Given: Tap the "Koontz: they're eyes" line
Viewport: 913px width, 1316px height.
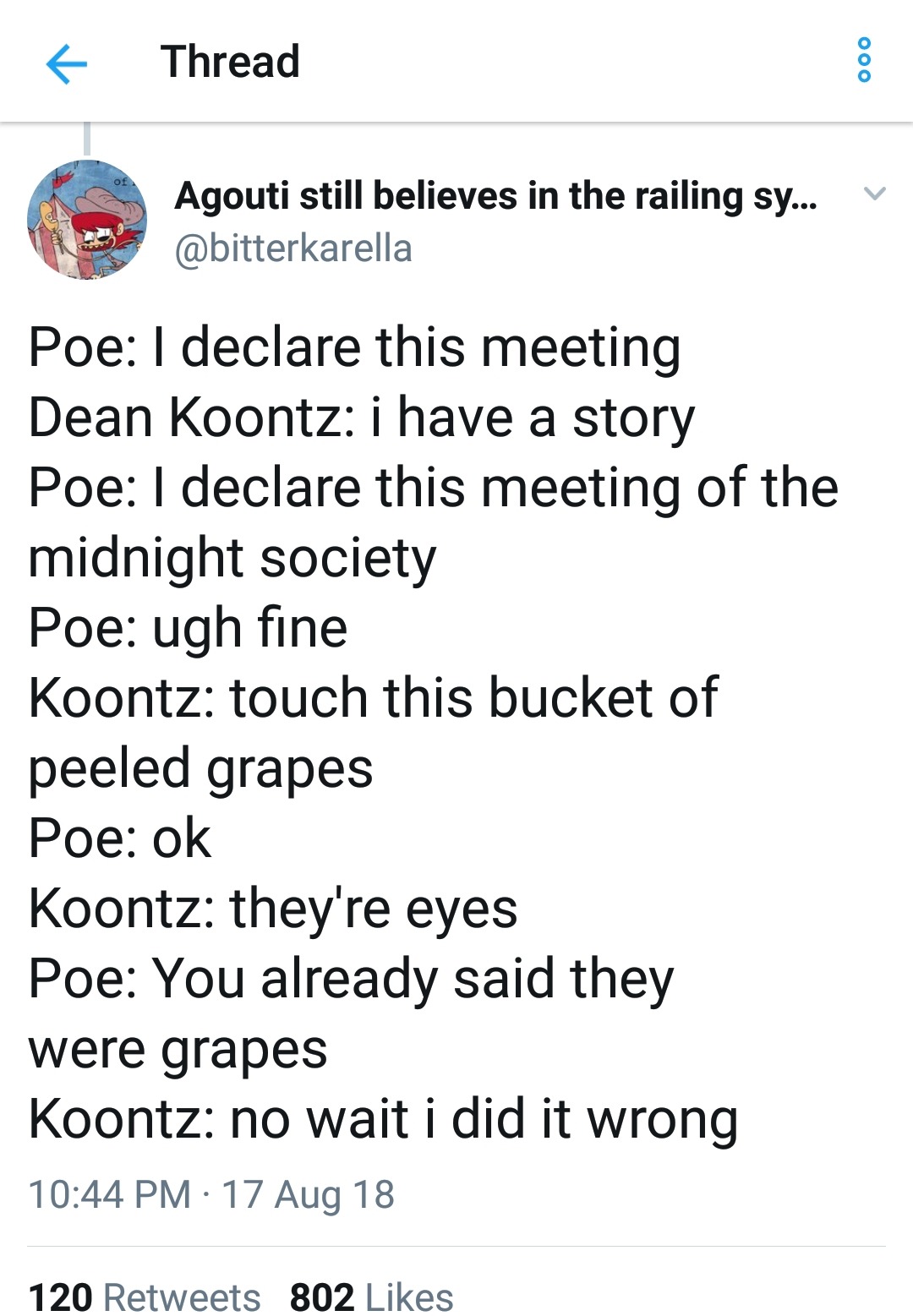Looking at the screenshot, I should (x=272, y=909).
